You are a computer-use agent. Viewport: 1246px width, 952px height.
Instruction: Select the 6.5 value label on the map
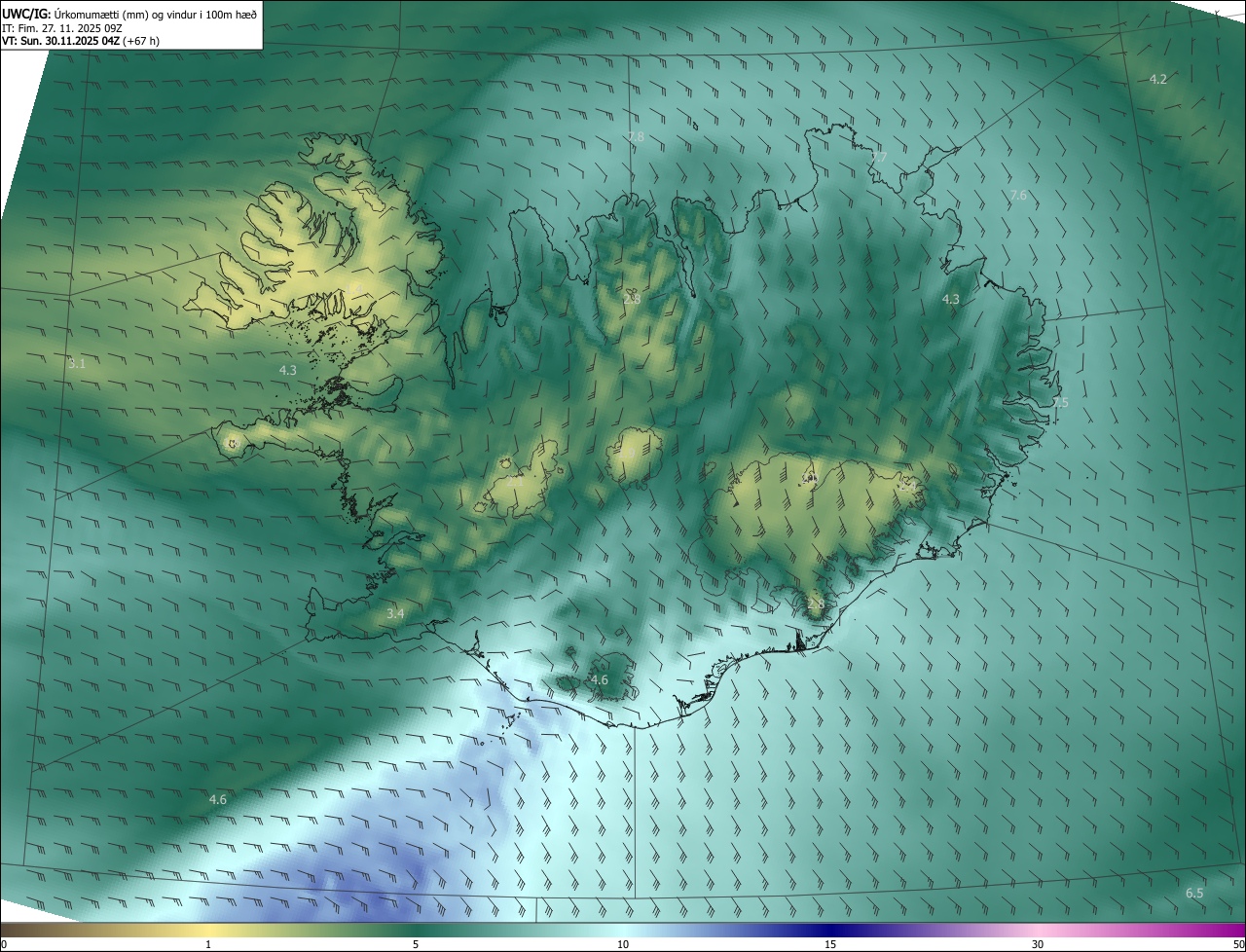[1194, 893]
